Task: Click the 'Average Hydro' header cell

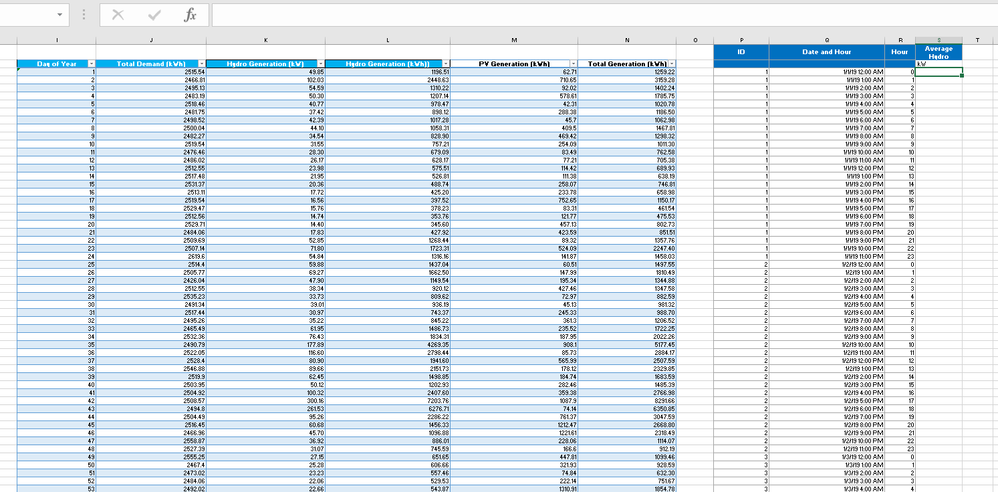Action: (x=938, y=52)
